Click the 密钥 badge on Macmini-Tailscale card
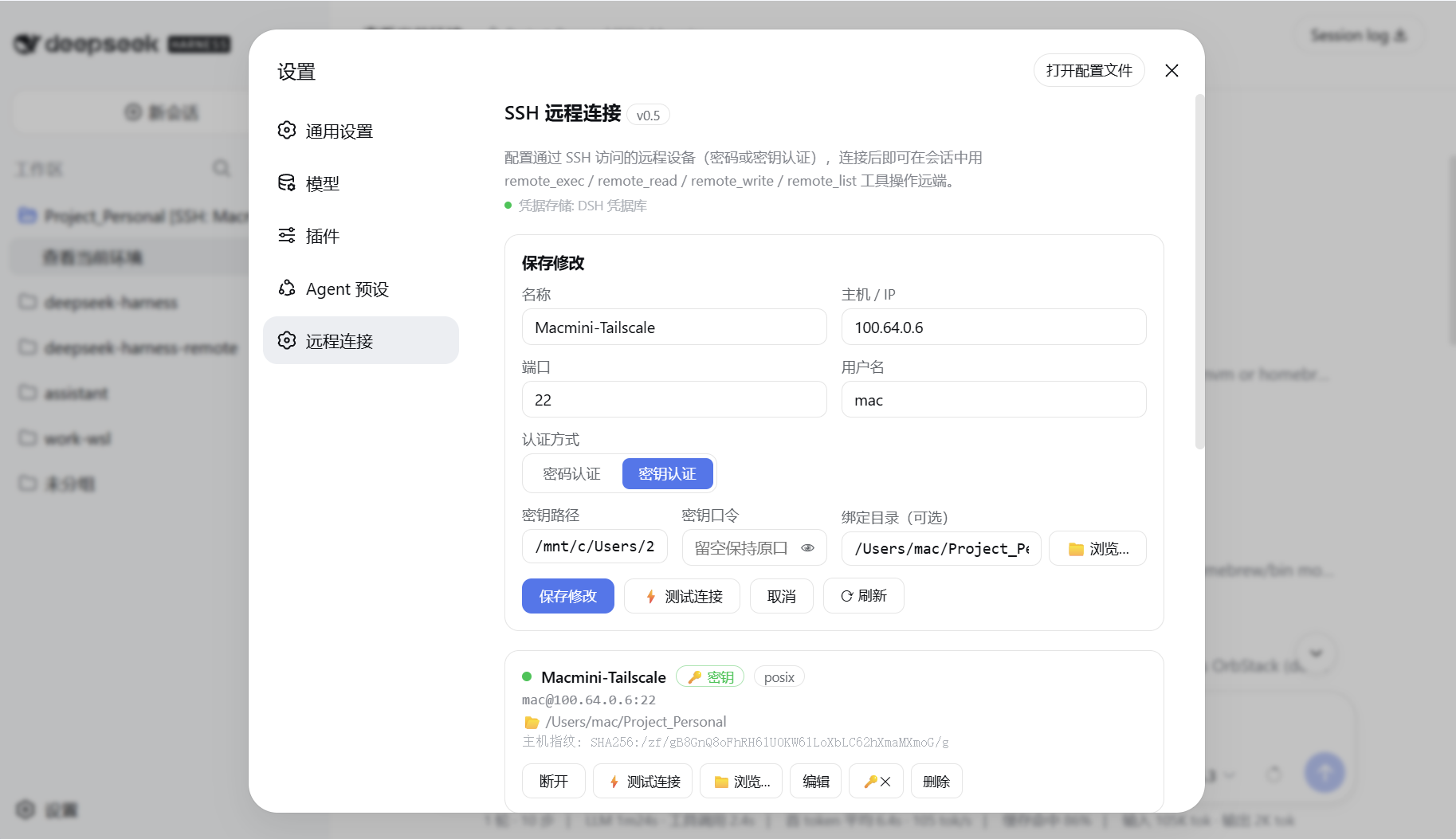1456x839 pixels. [710, 677]
